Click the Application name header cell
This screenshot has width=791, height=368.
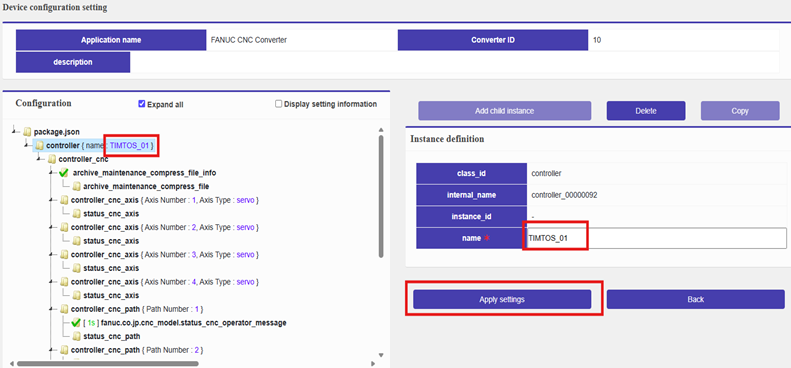point(111,40)
